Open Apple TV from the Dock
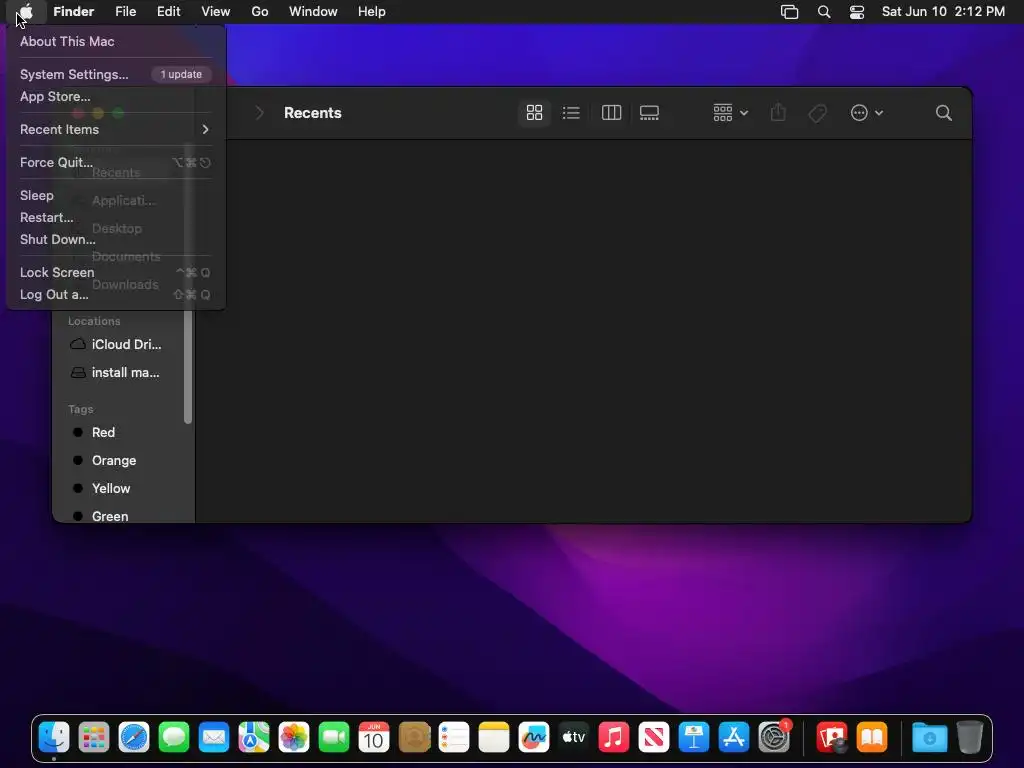The width and height of the screenshot is (1024, 768). coord(574,738)
